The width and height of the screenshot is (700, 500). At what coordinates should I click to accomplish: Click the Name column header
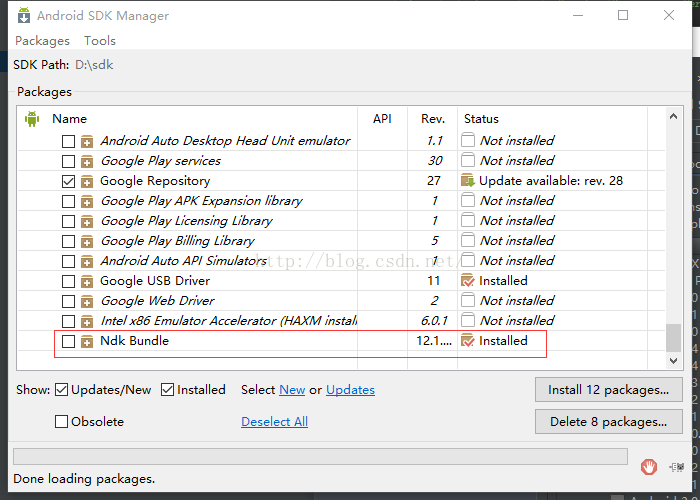(x=69, y=119)
